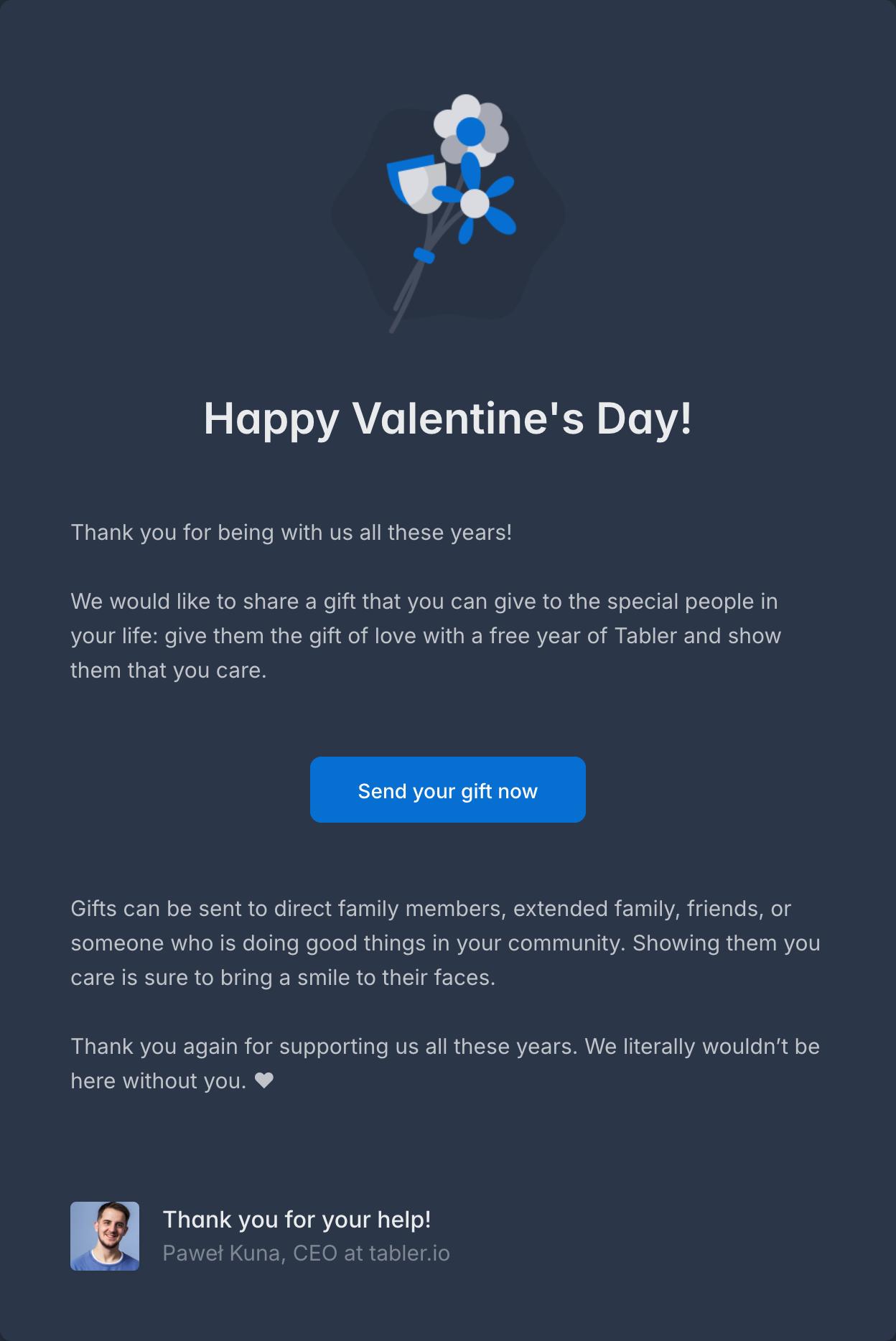The image size is (896, 1341).
Task: Click the 'care is sure to bring' line
Action: [x=283, y=978]
